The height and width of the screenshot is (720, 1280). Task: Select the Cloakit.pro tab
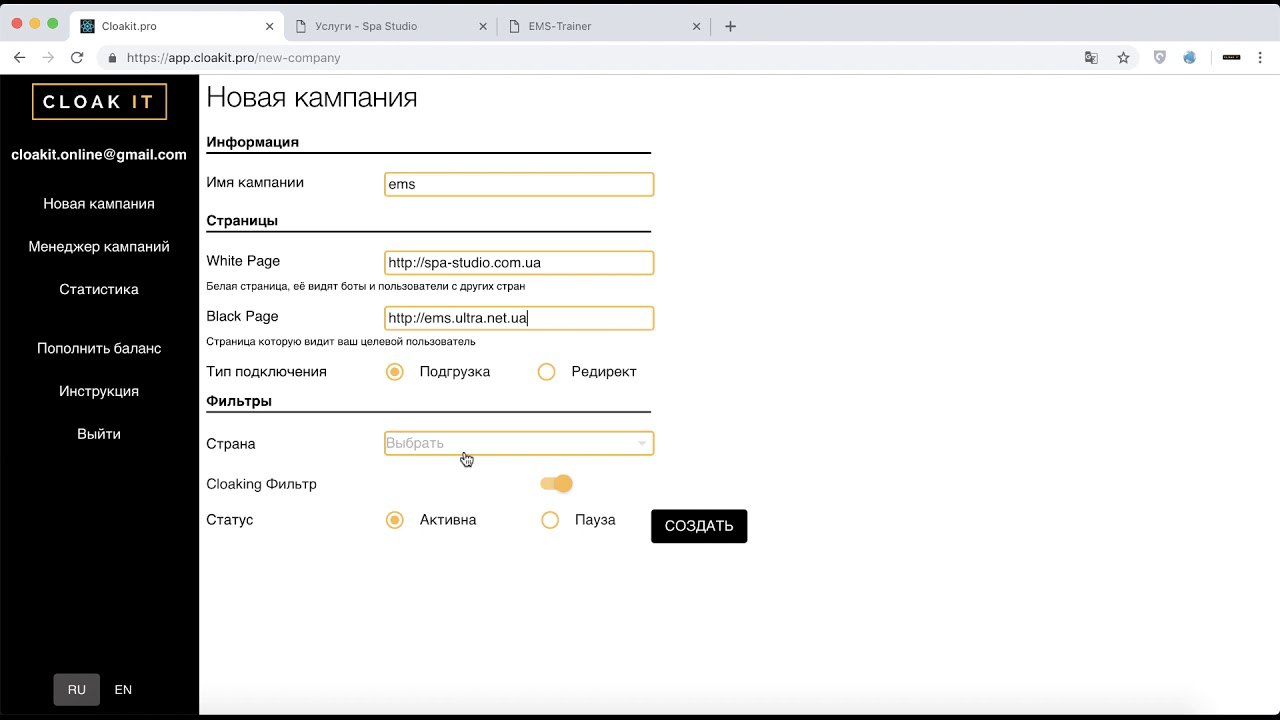[x=177, y=26]
